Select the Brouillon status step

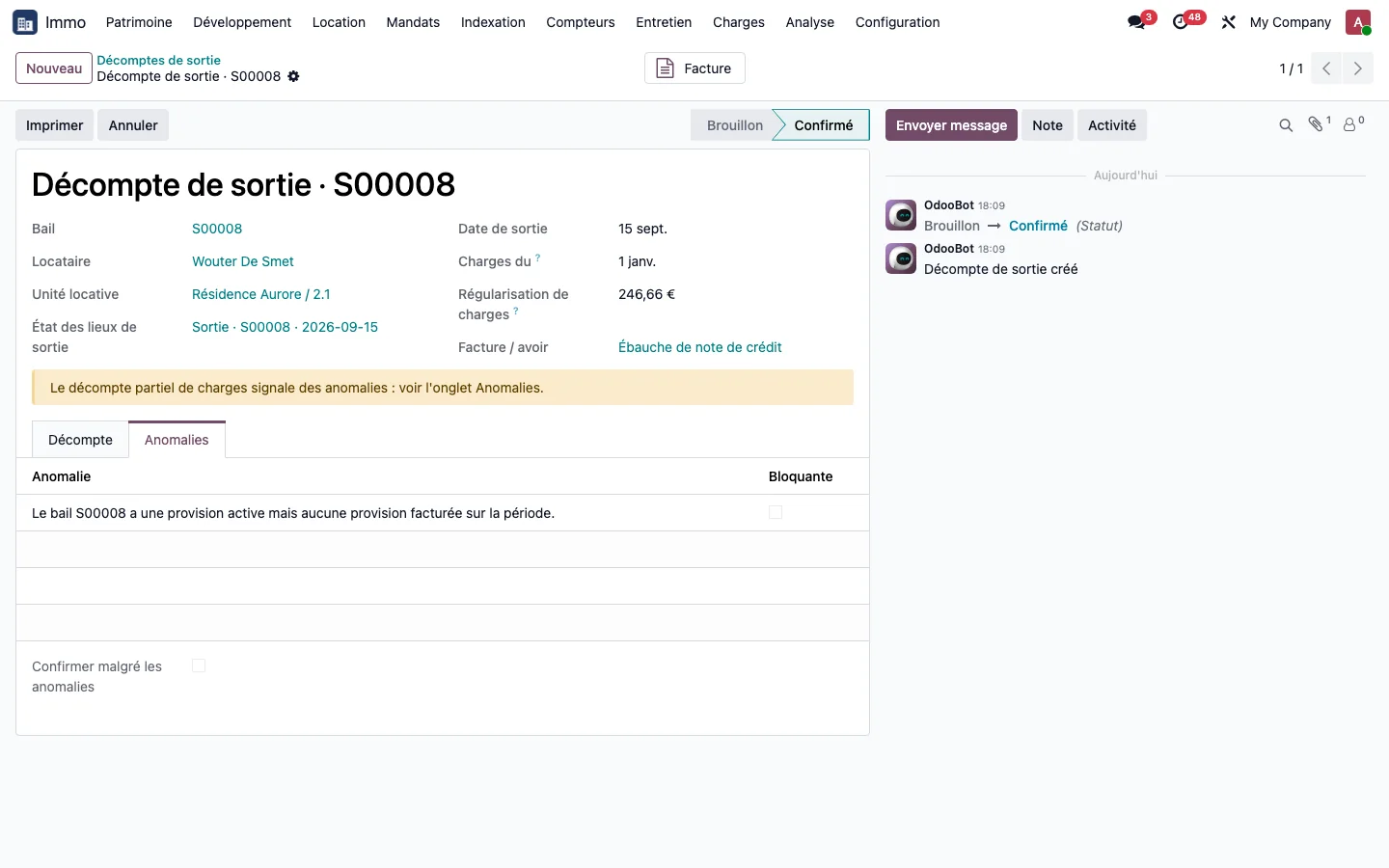coord(734,125)
